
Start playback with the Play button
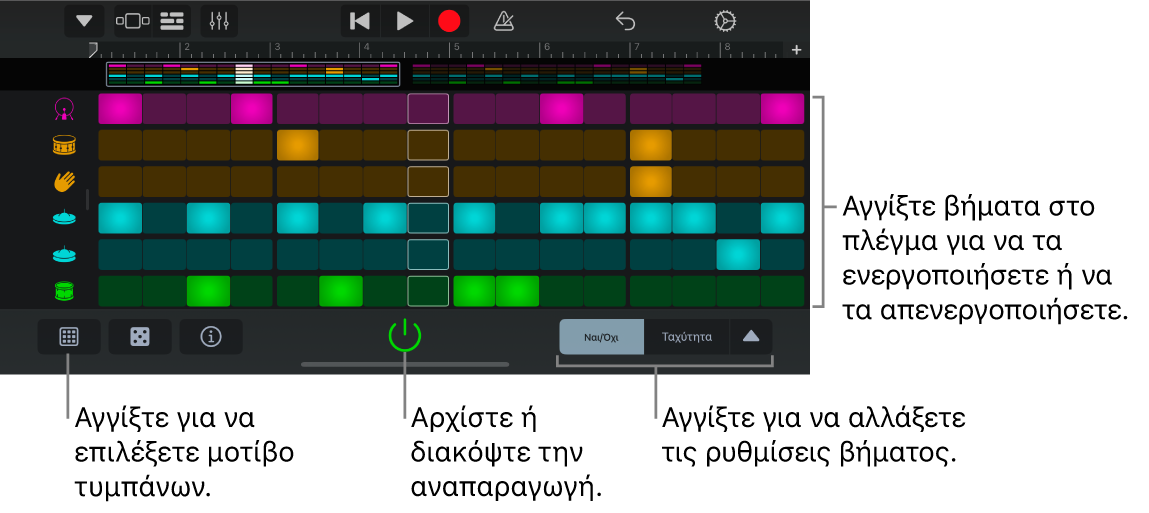coord(404,21)
